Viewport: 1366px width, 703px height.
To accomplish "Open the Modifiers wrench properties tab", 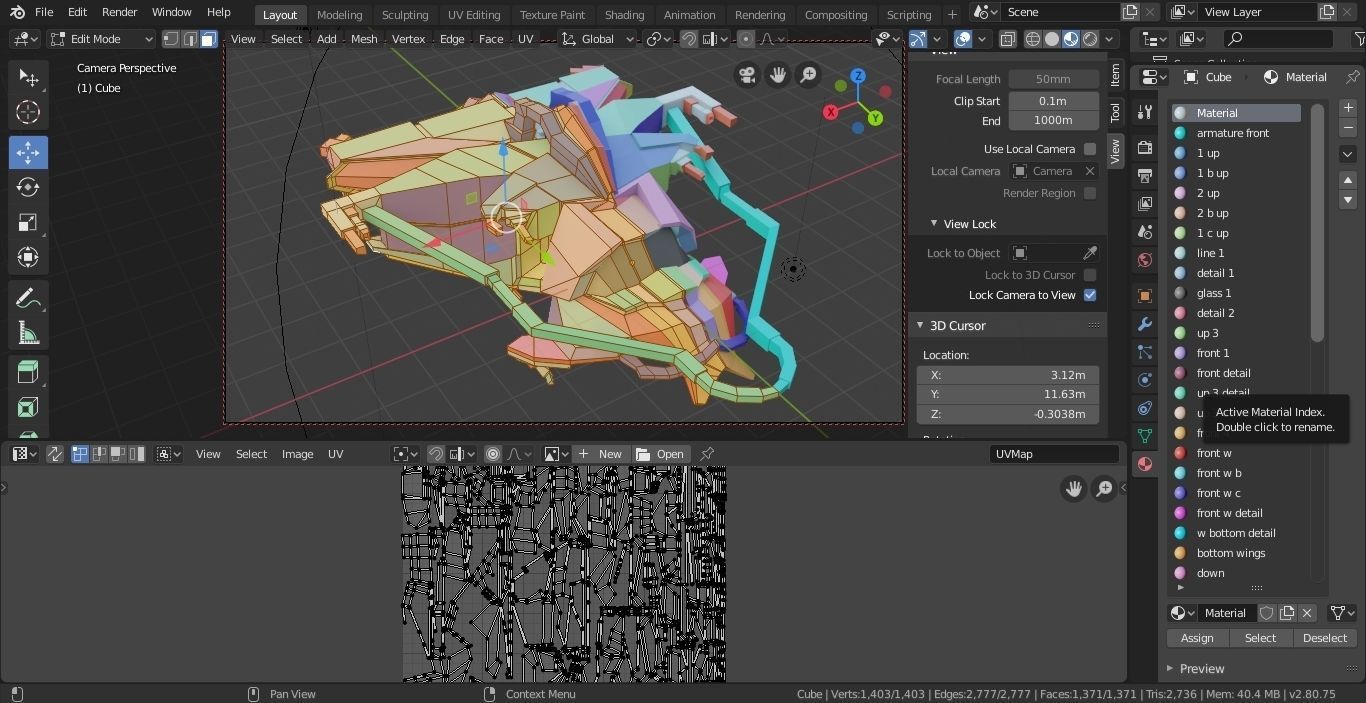I will (1145, 324).
